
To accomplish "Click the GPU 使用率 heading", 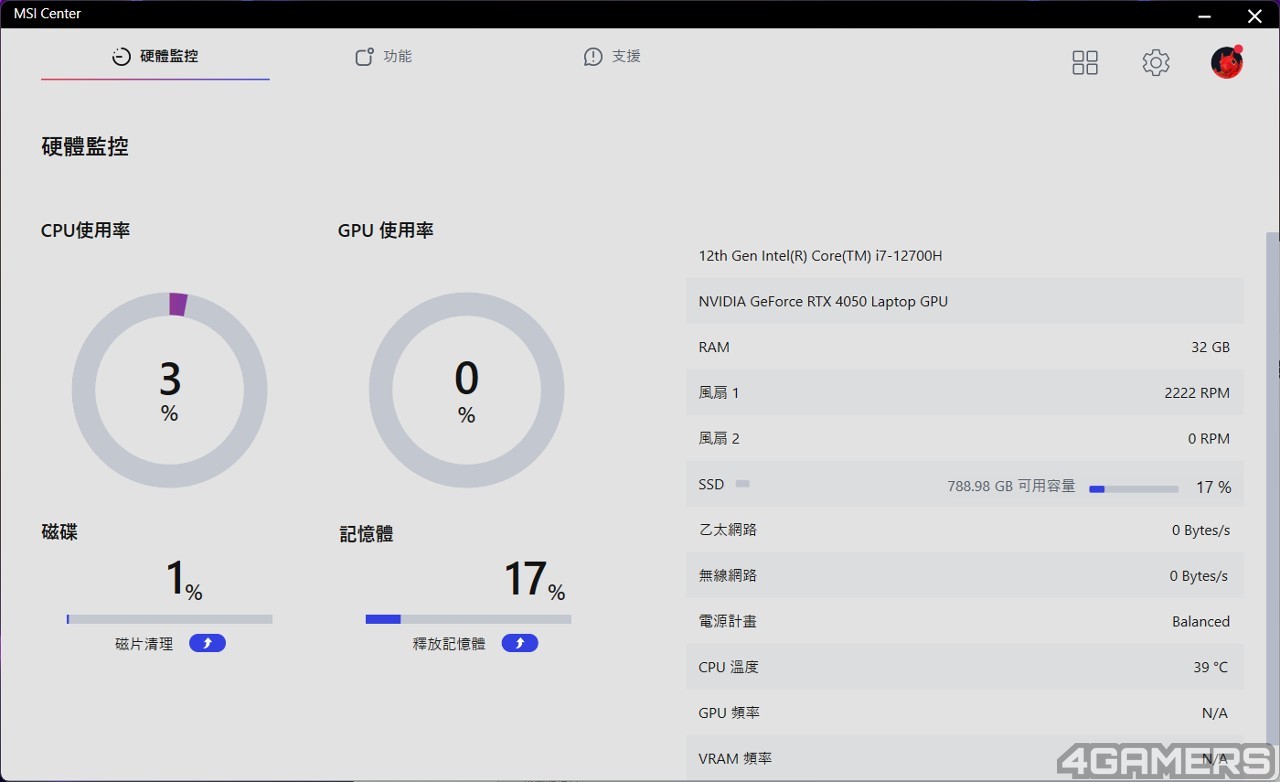I will point(386,230).
